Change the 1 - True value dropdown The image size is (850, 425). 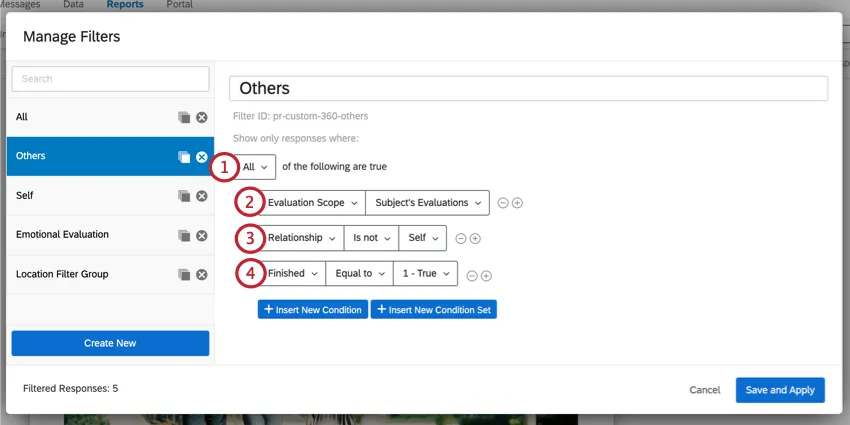click(x=425, y=274)
